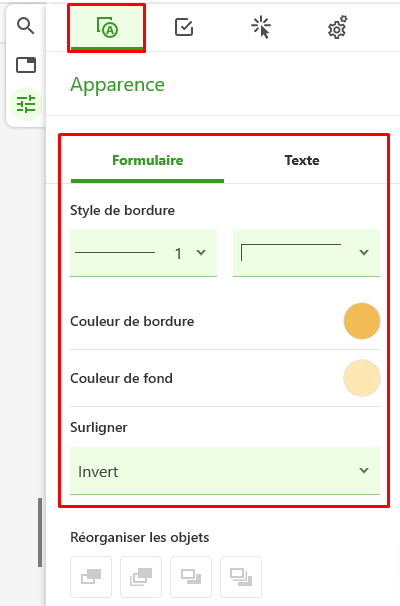Click the page layout panel icon
The height and width of the screenshot is (606, 400).
point(26,65)
